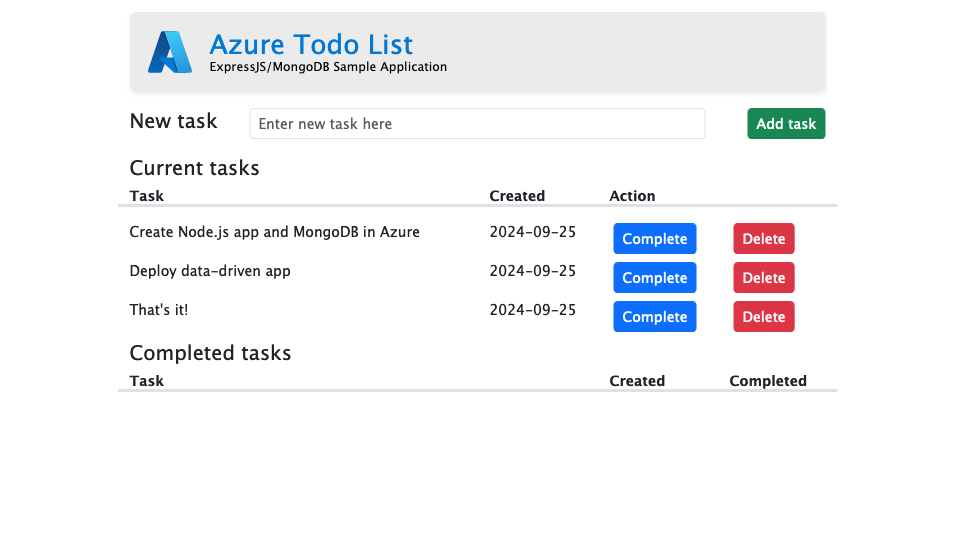Delete the Create Node.js app task

(x=764, y=239)
